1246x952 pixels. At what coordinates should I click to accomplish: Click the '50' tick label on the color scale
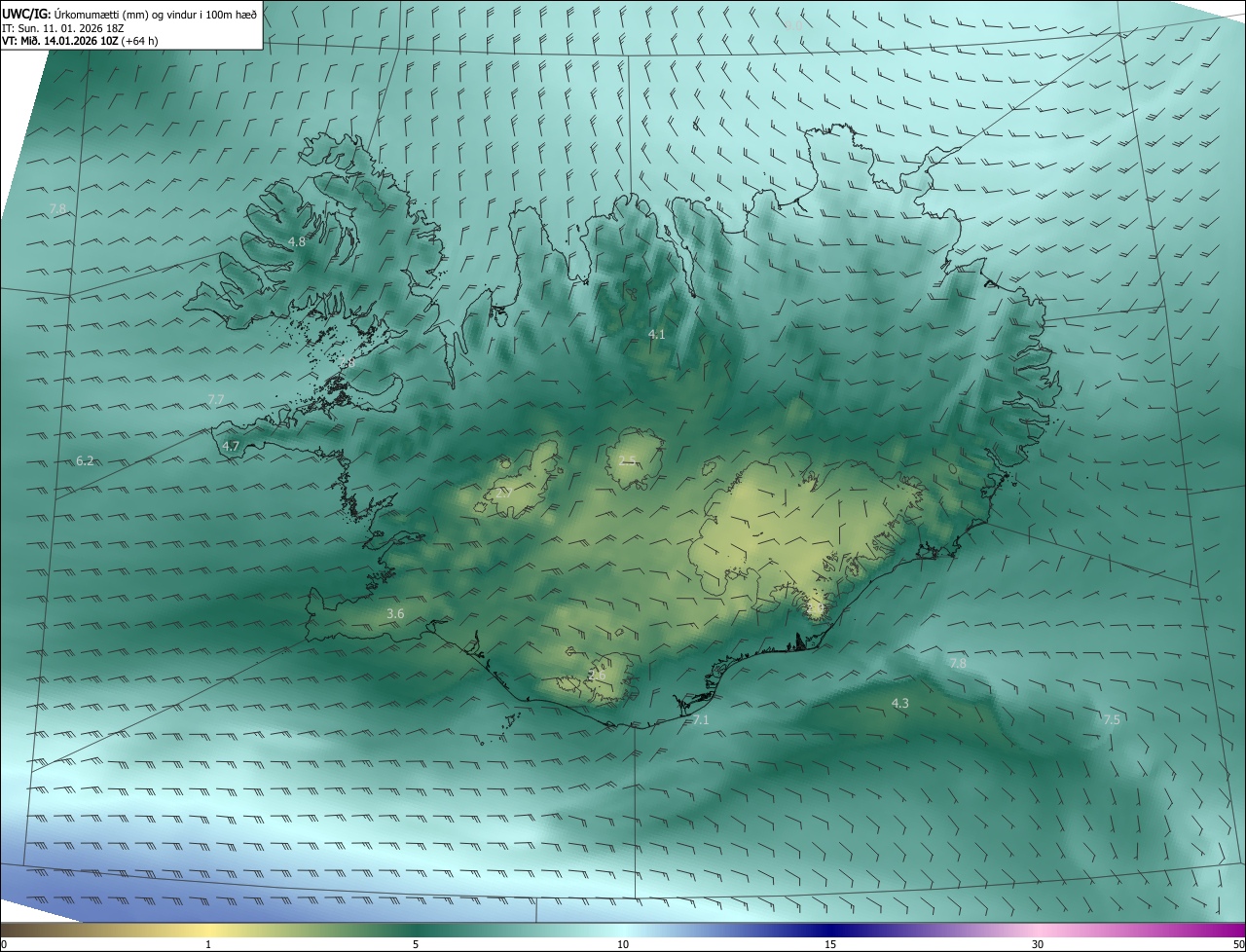1237,944
